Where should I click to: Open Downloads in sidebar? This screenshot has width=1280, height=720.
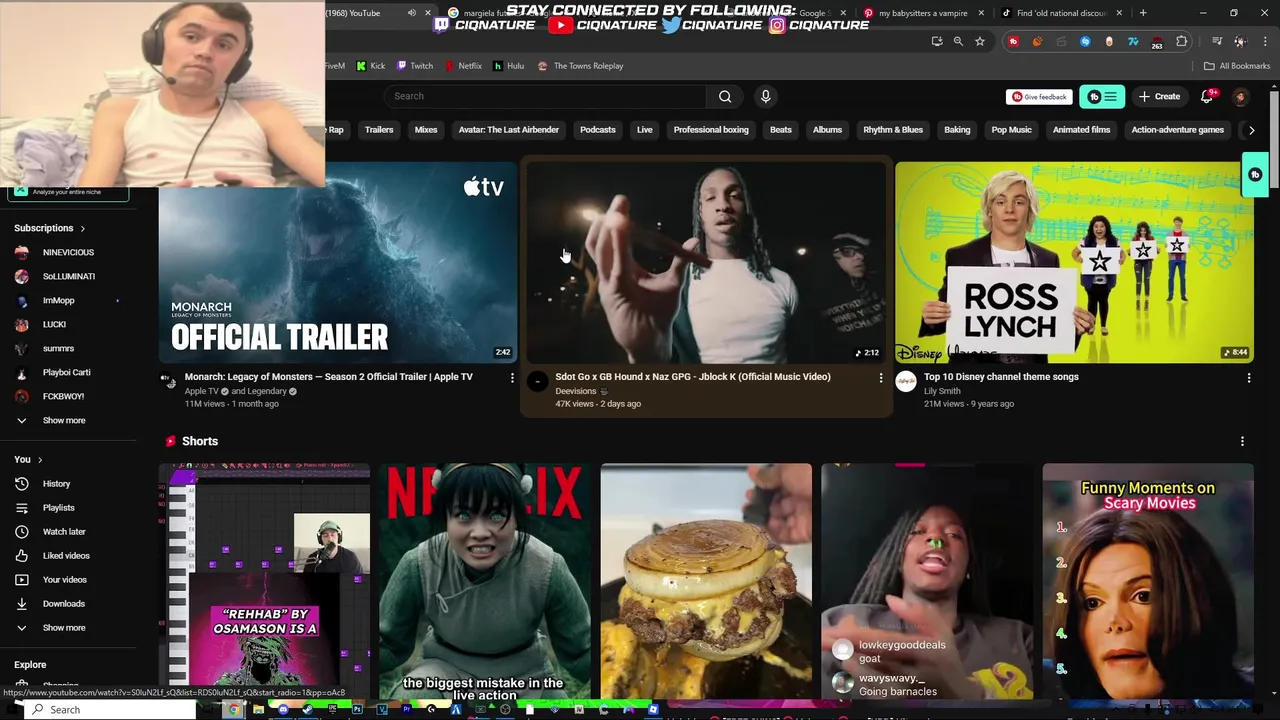pos(68,604)
